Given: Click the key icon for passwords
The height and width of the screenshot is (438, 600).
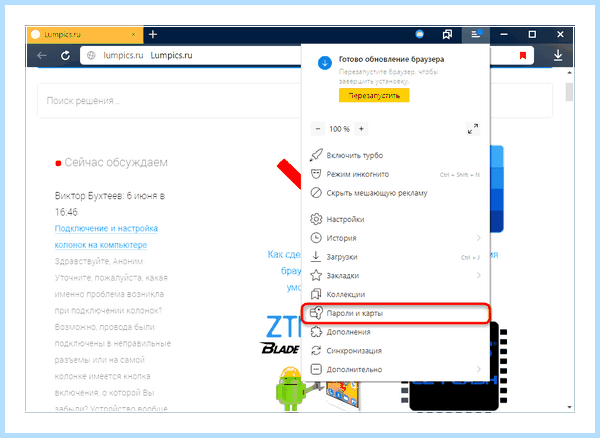Looking at the screenshot, I should tap(316, 313).
